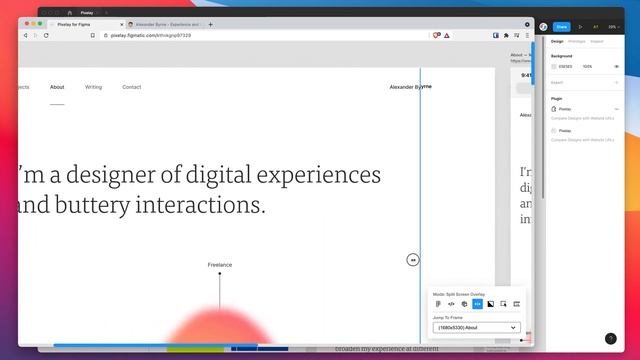Click the background opacity 100% value
Viewport: 640px width, 360px height.
click(x=587, y=67)
